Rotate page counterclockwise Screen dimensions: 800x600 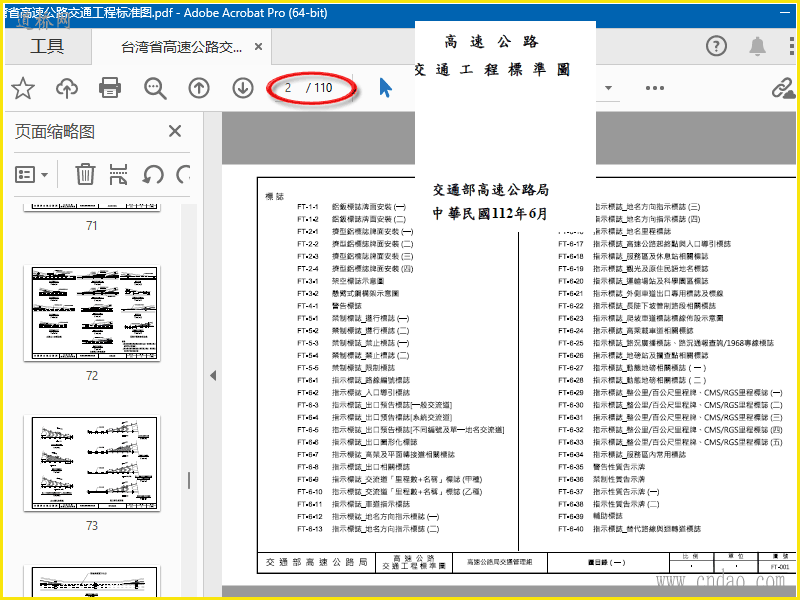coord(153,174)
